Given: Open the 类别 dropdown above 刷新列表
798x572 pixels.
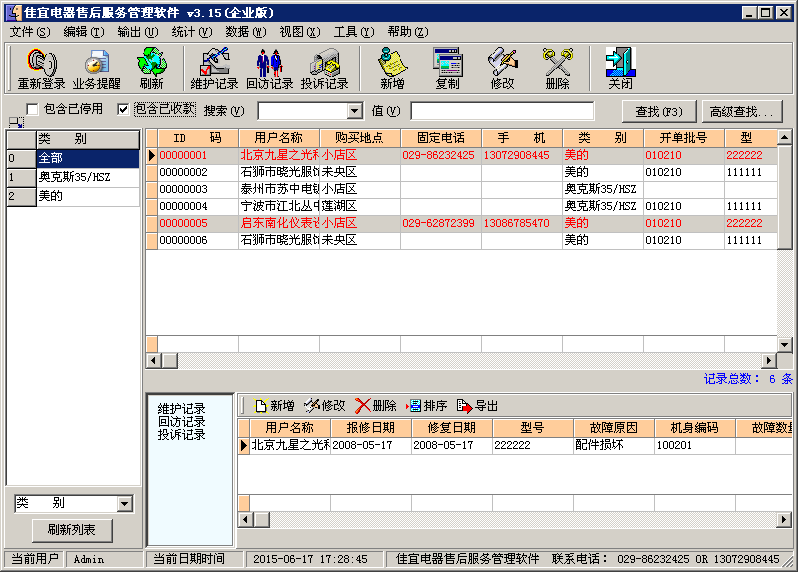Looking at the screenshot, I should (125, 504).
